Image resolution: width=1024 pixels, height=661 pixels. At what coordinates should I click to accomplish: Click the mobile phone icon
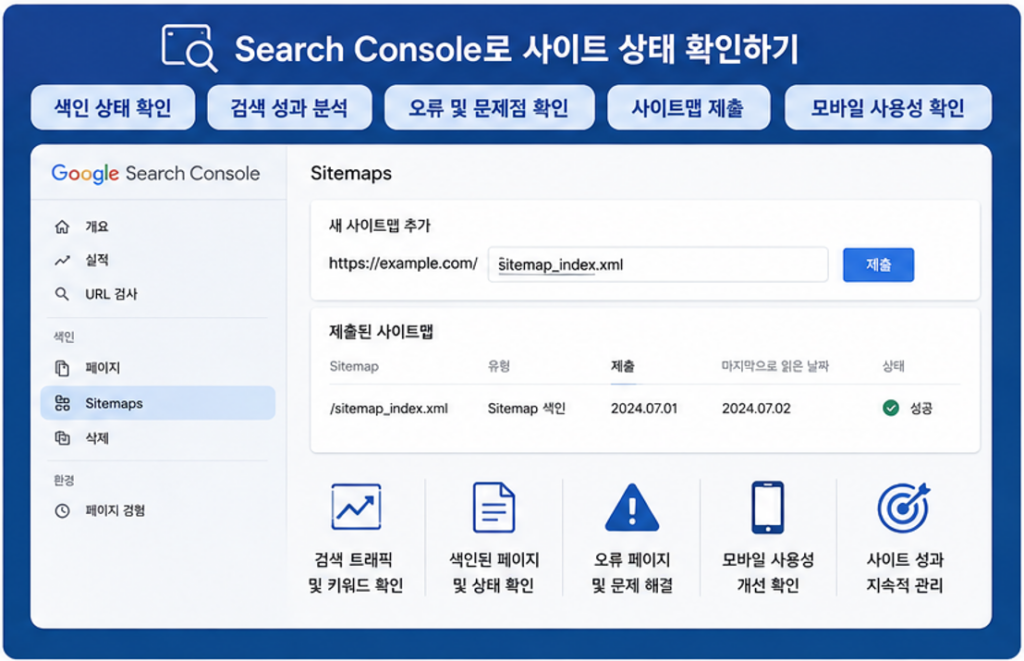[x=768, y=507]
